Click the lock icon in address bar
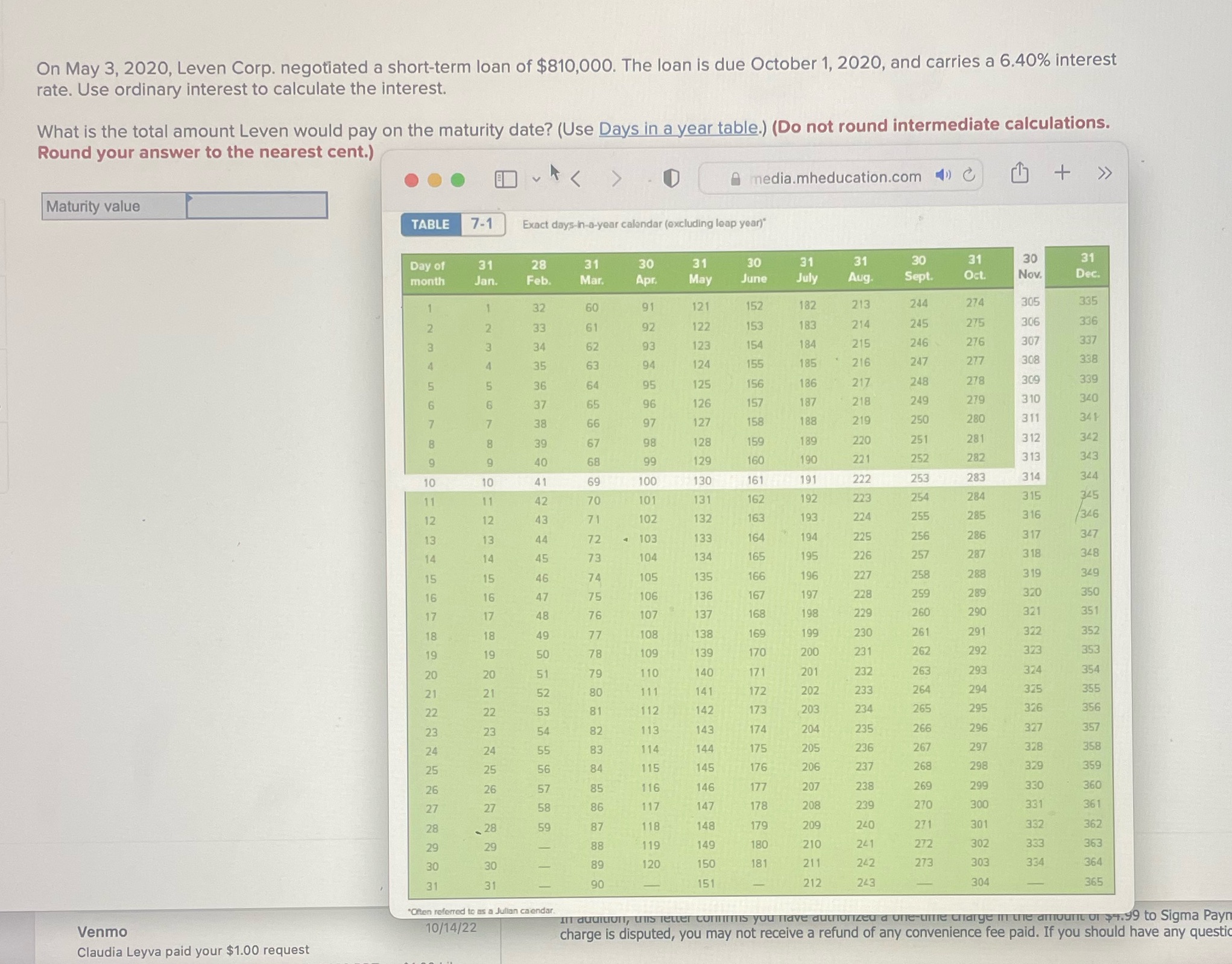Screen dimensions: 1232x964 pyautogui.click(x=735, y=178)
